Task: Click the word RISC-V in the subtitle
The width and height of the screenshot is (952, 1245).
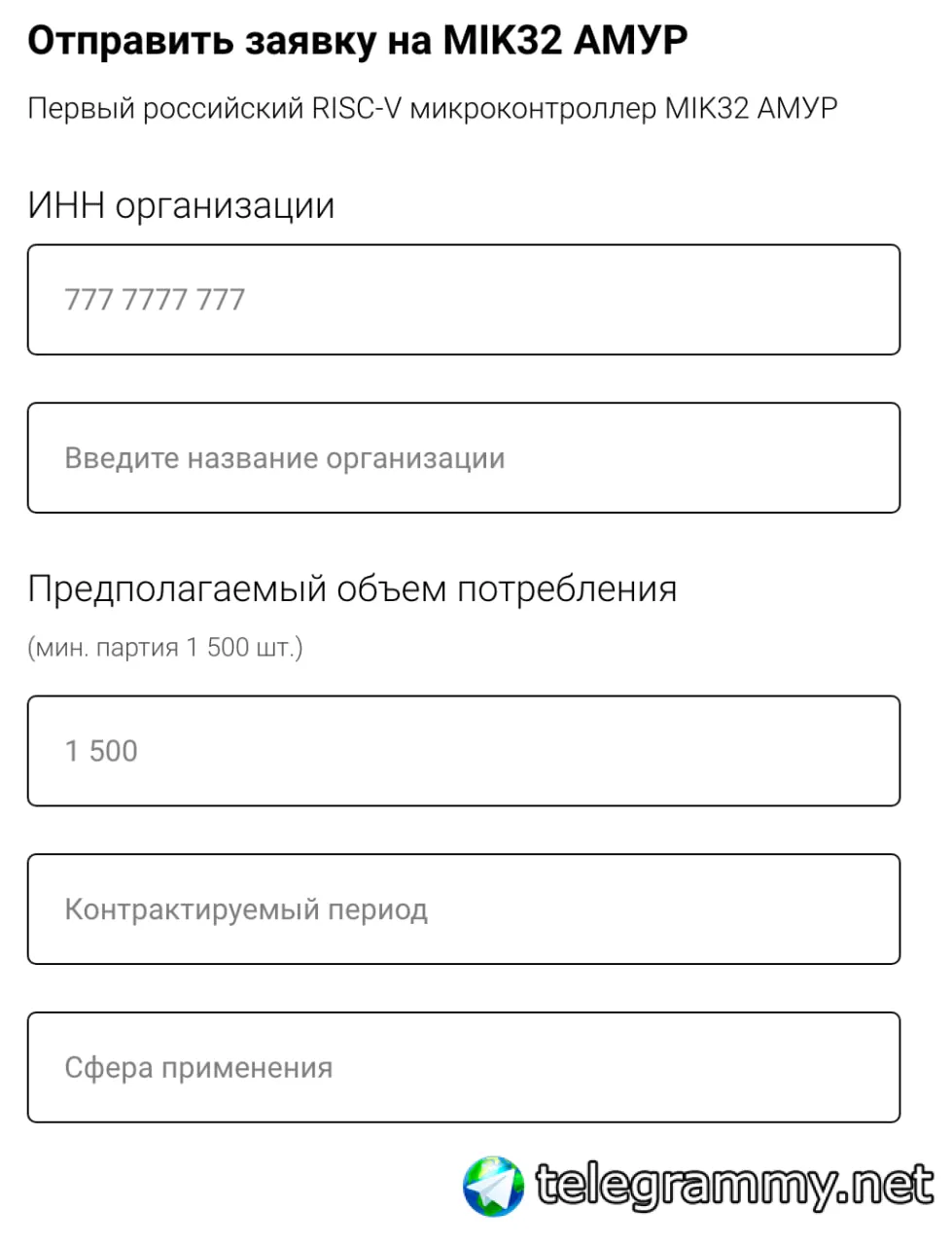Action: tap(356, 108)
